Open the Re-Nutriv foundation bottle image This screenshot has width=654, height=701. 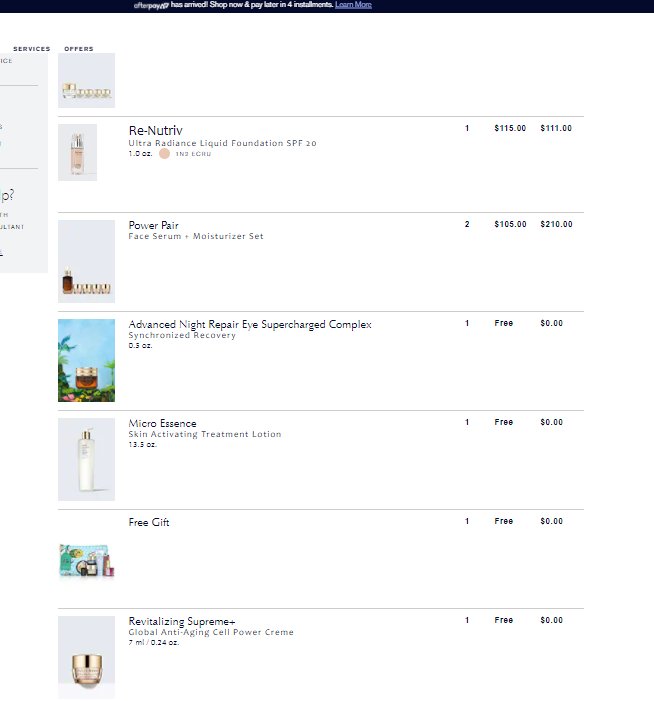tap(77, 152)
